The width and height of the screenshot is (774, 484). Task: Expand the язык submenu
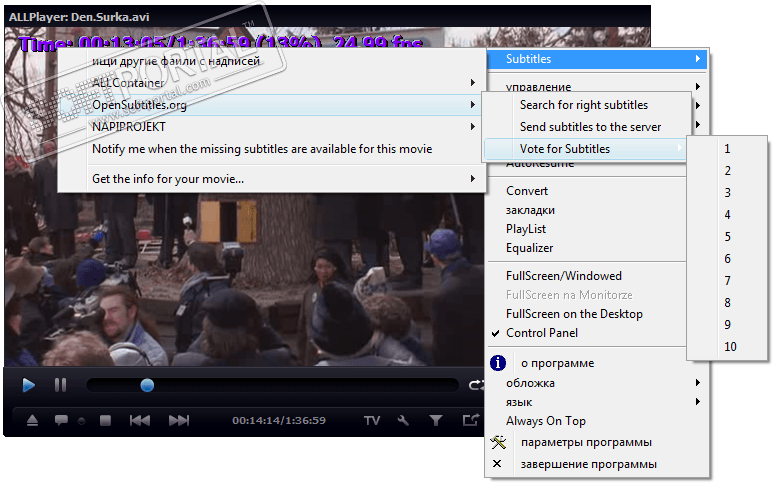(x=598, y=402)
